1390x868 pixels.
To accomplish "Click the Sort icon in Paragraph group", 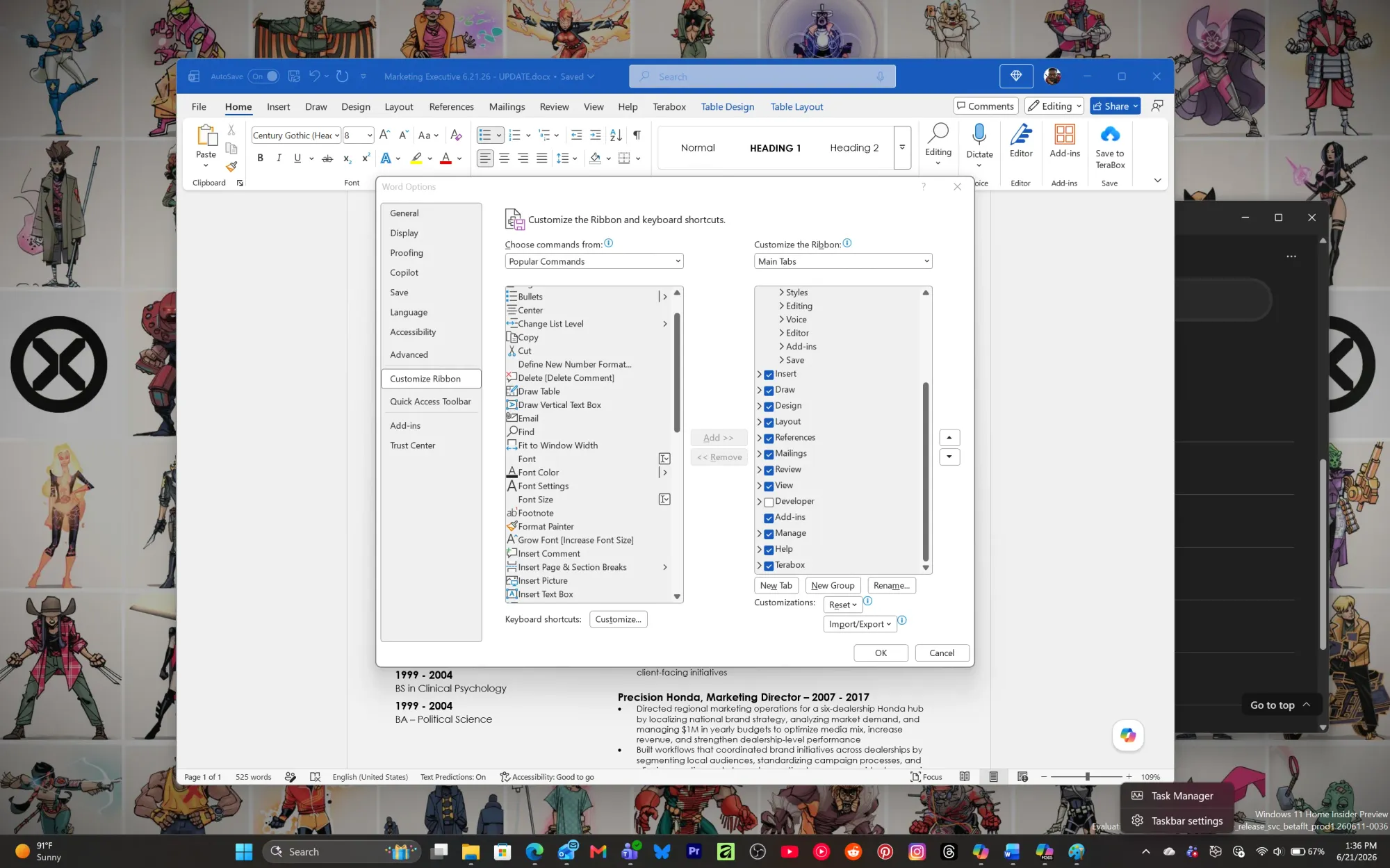I will coord(616,135).
